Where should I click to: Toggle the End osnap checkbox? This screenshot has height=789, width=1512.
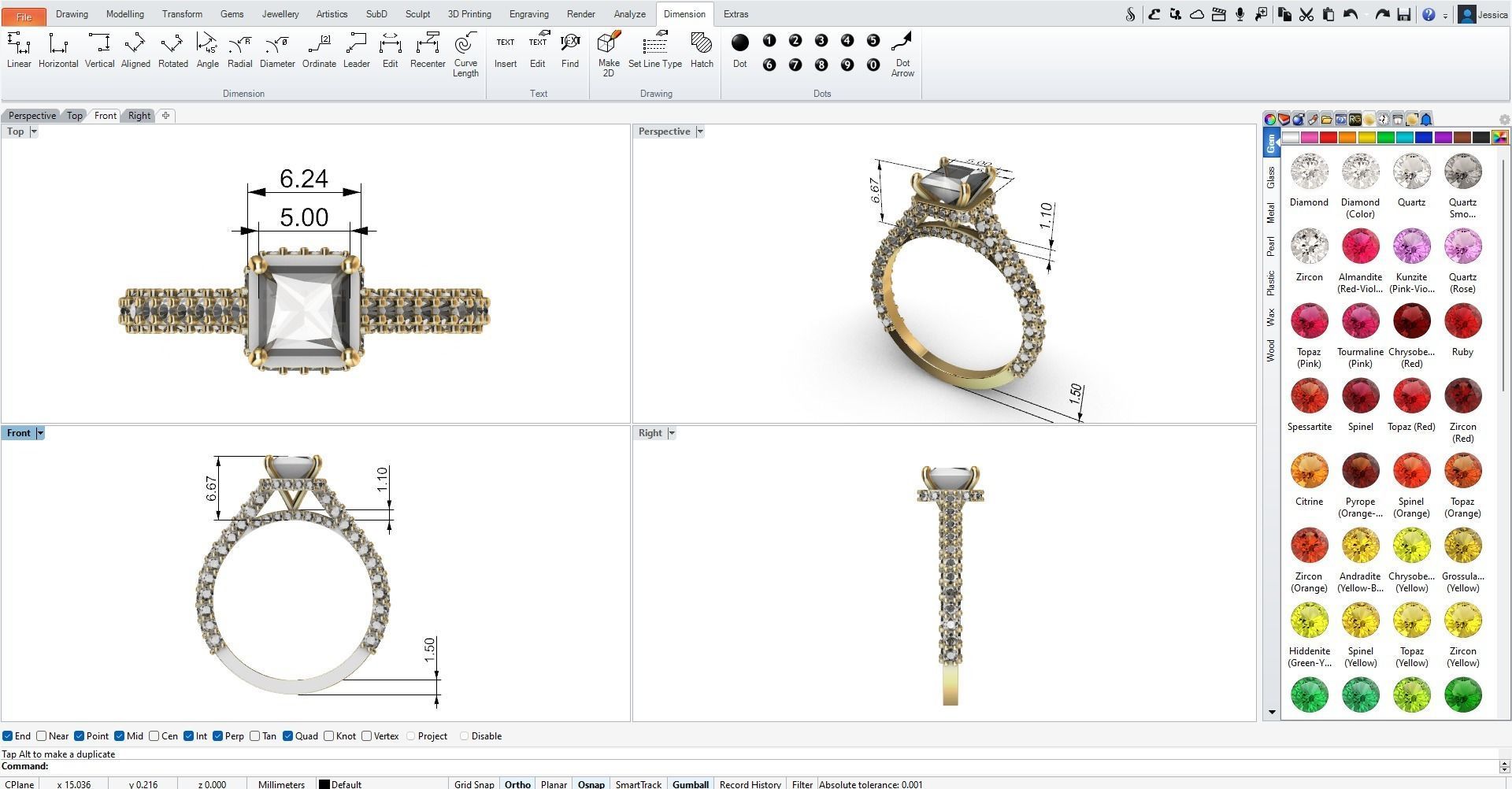click(8, 736)
